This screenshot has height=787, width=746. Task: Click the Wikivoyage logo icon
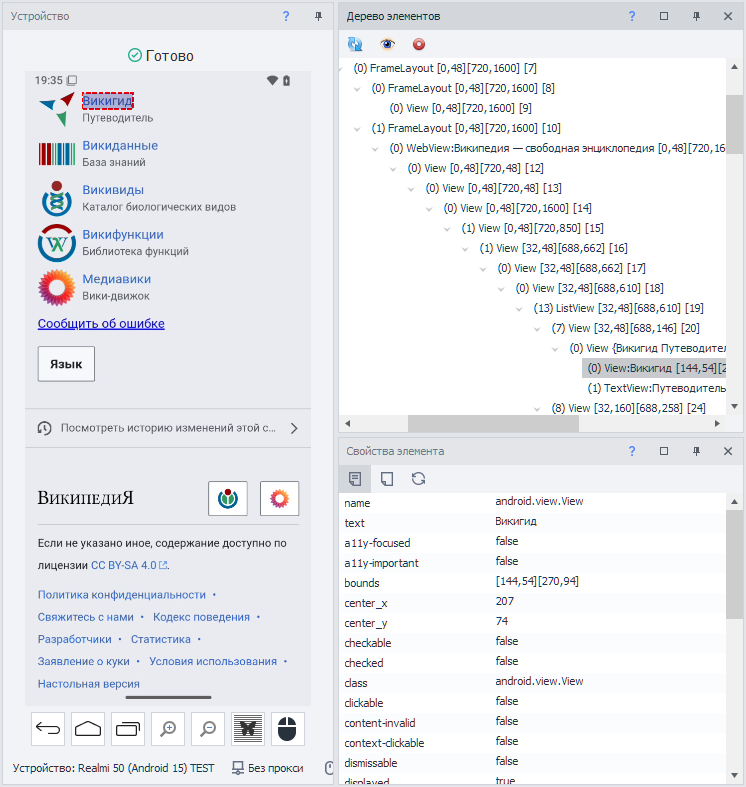click(x=57, y=109)
